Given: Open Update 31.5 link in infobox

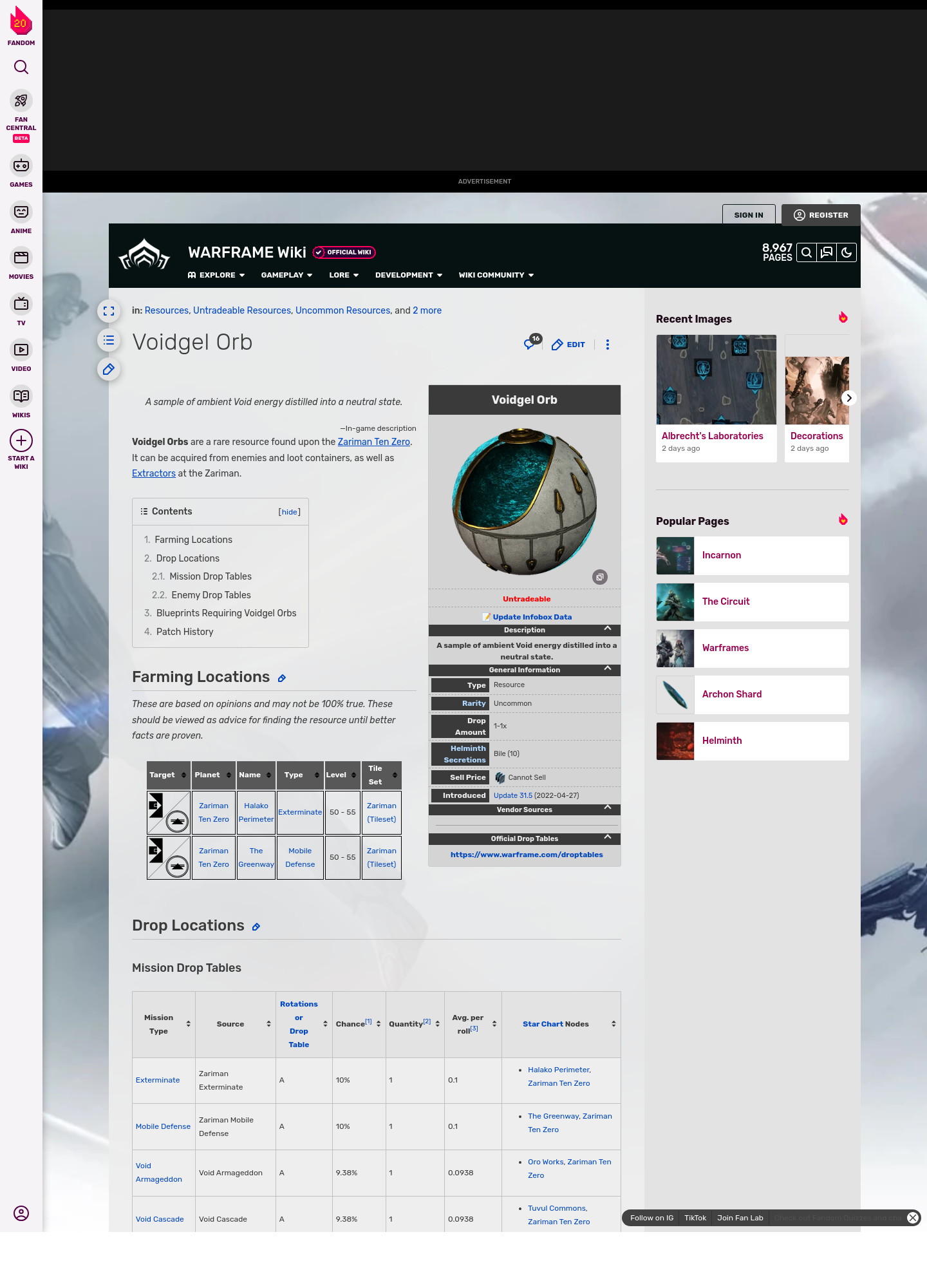Looking at the screenshot, I should click(513, 795).
